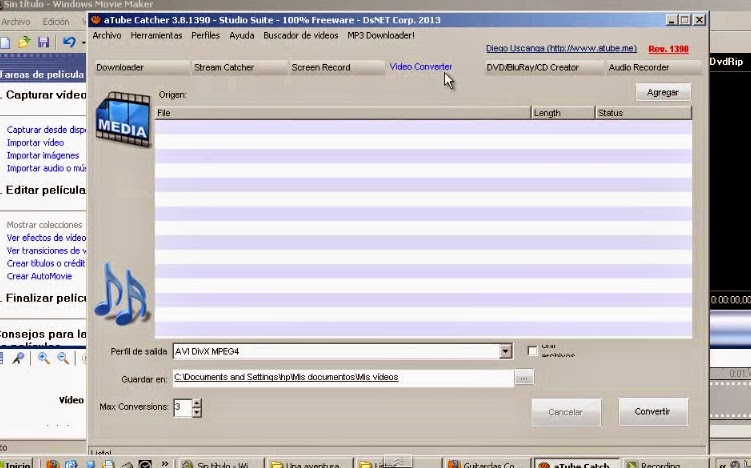Open the MP3 Downloader! menu
The width and height of the screenshot is (751, 468).
pyautogui.click(x=381, y=35)
